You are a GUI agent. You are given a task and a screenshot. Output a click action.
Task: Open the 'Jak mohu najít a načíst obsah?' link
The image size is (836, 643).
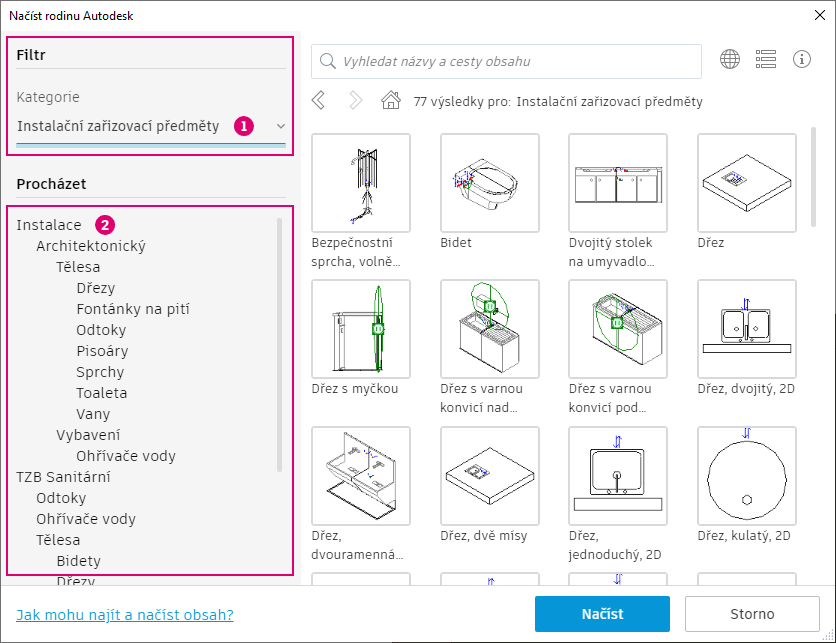[x=125, y=615]
